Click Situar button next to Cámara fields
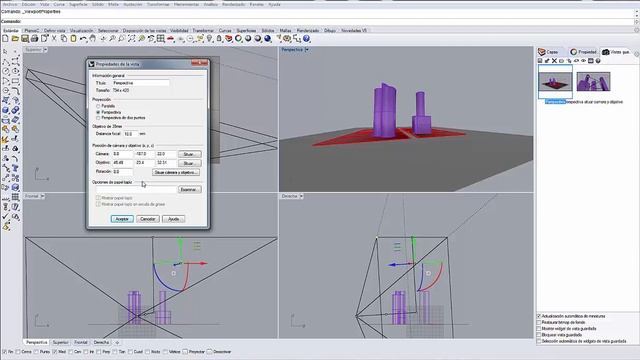The image size is (640, 360). 189,154
